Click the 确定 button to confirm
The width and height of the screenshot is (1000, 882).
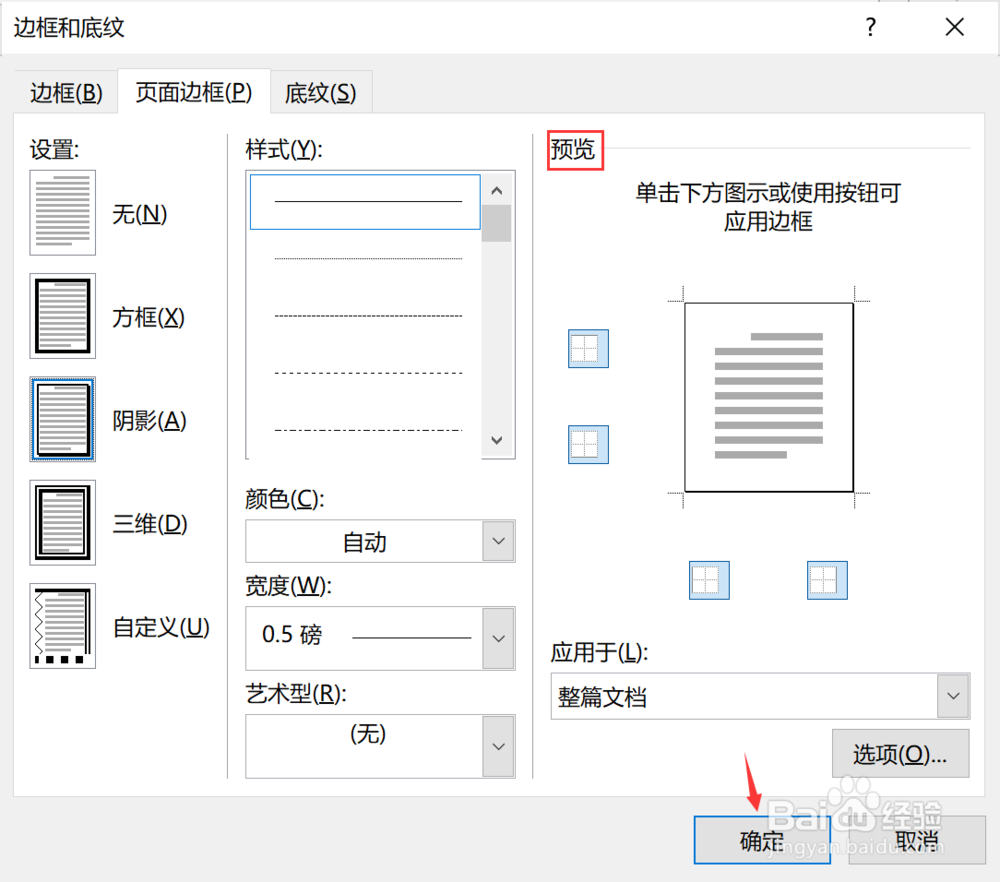(762, 840)
